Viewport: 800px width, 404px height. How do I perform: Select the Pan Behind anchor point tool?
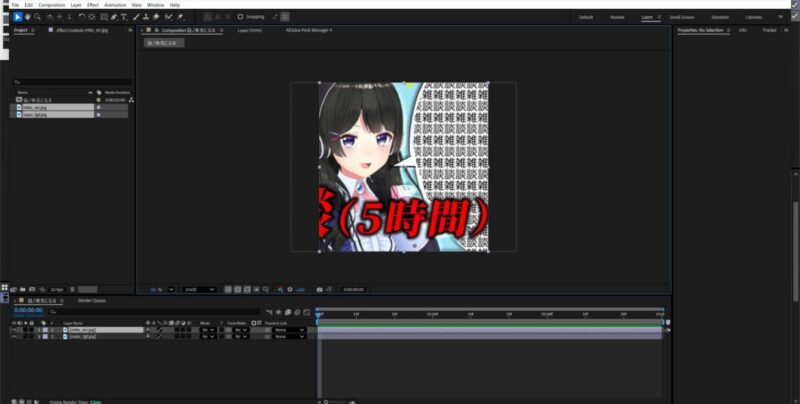point(92,17)
